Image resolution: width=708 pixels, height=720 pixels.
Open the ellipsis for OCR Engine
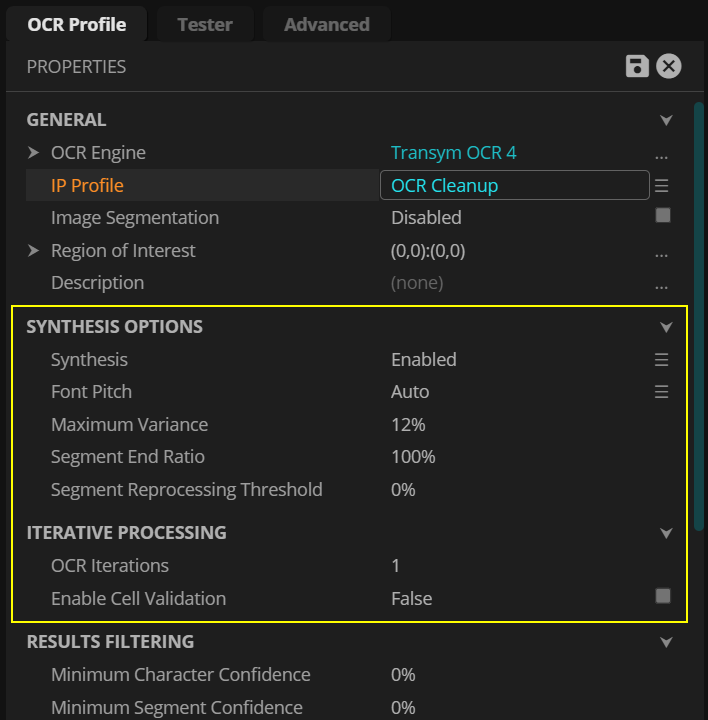coord(661,154)
